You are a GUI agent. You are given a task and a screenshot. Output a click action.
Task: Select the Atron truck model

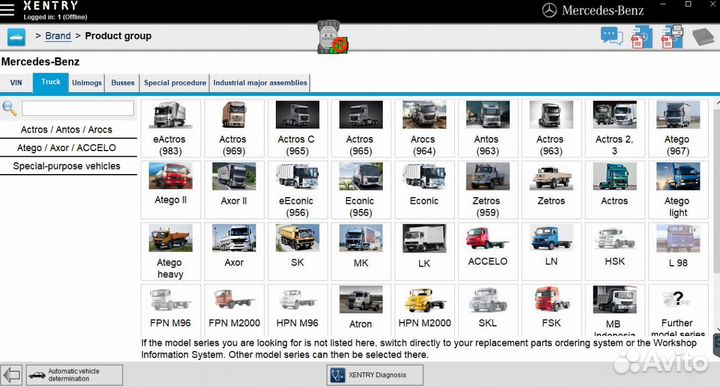(x=360, y=310)
